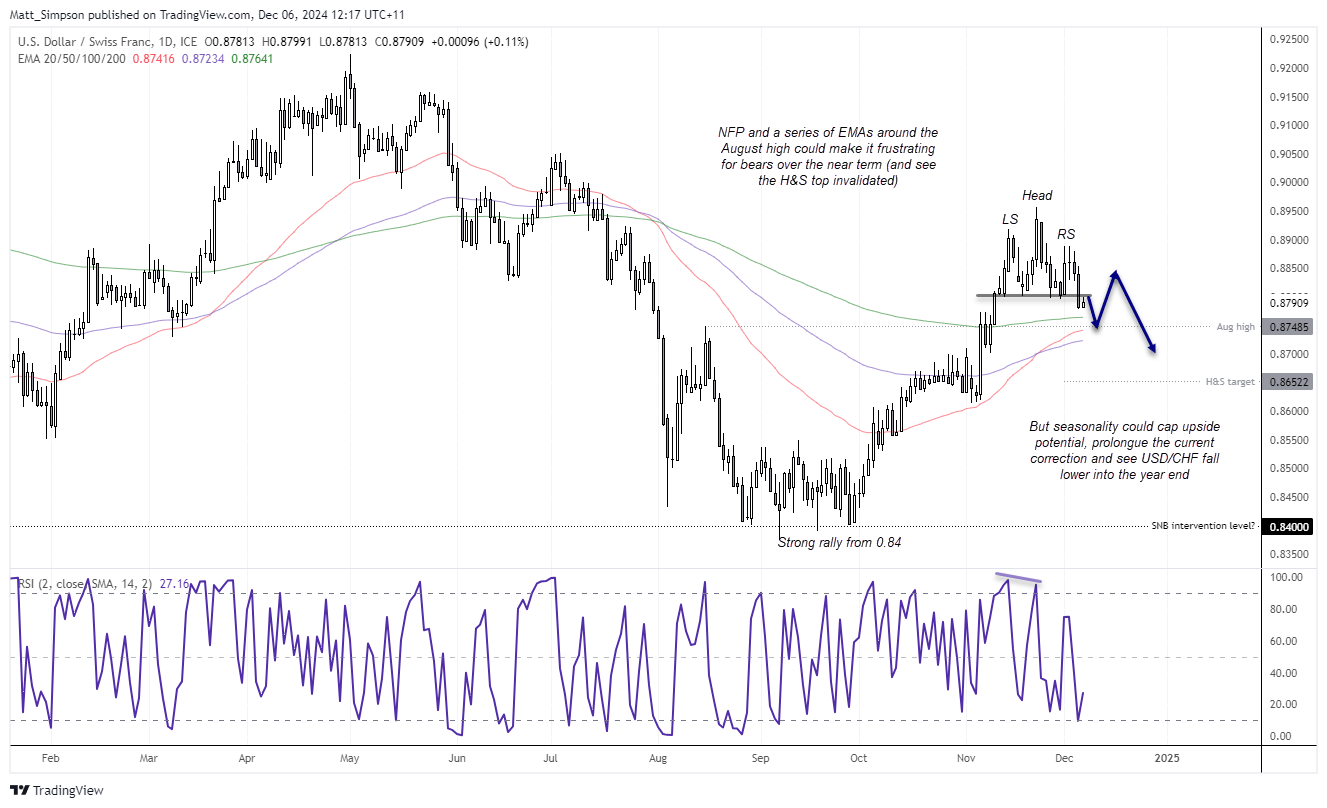Select the 'Aug high' line label
Screen dimensions: 1327x808
point(1236,327)
